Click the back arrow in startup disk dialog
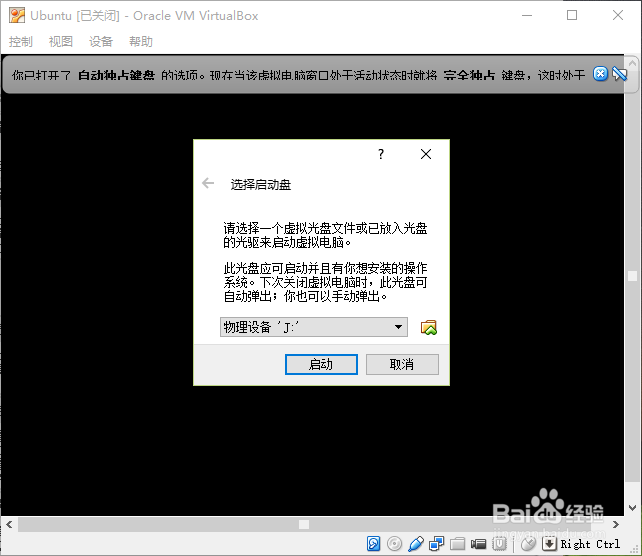Viewport: 642px width, 556px height. tap(208, 183)
